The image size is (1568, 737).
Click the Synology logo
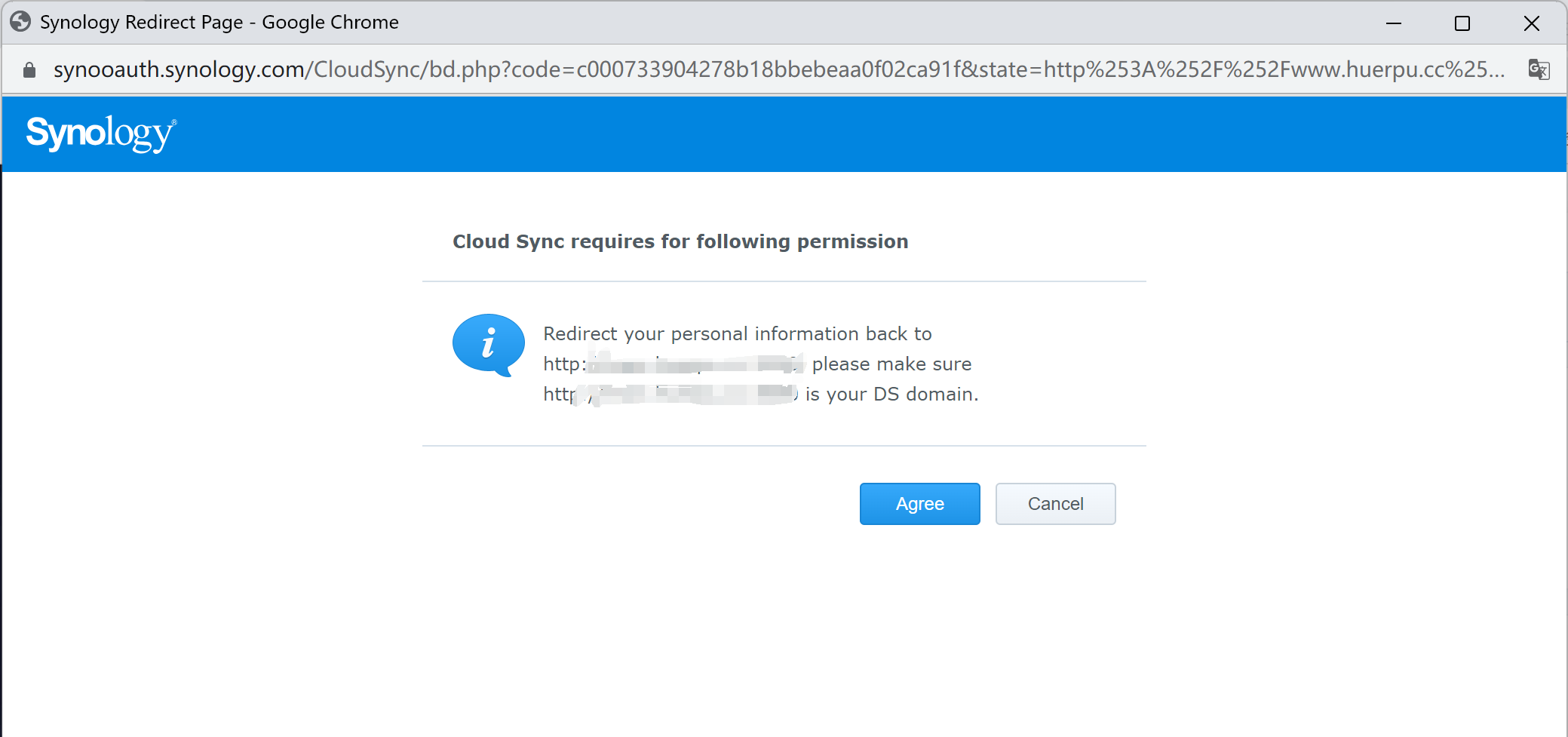pos(101,134)
